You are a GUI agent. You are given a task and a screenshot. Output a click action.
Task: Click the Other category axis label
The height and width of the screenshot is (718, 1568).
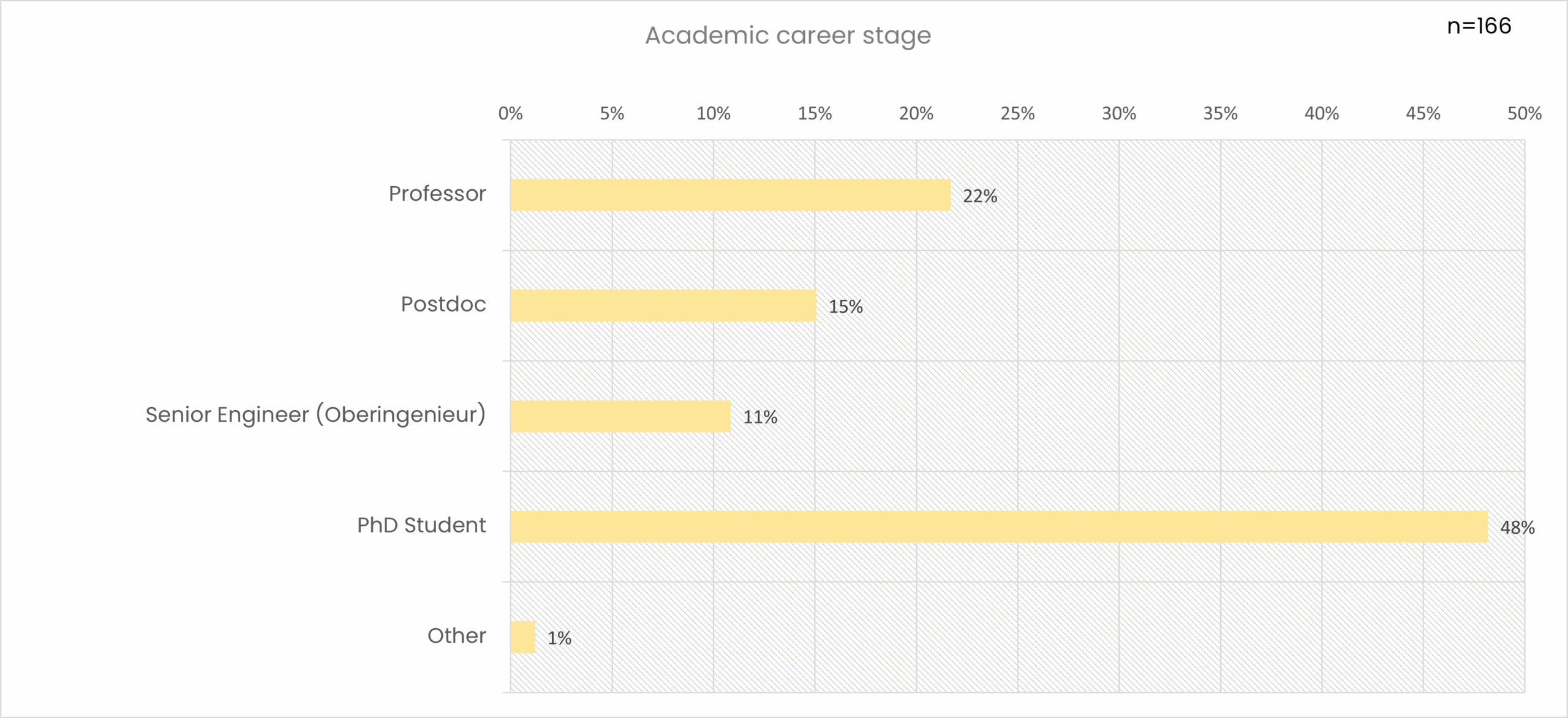(x=456, y=636)
